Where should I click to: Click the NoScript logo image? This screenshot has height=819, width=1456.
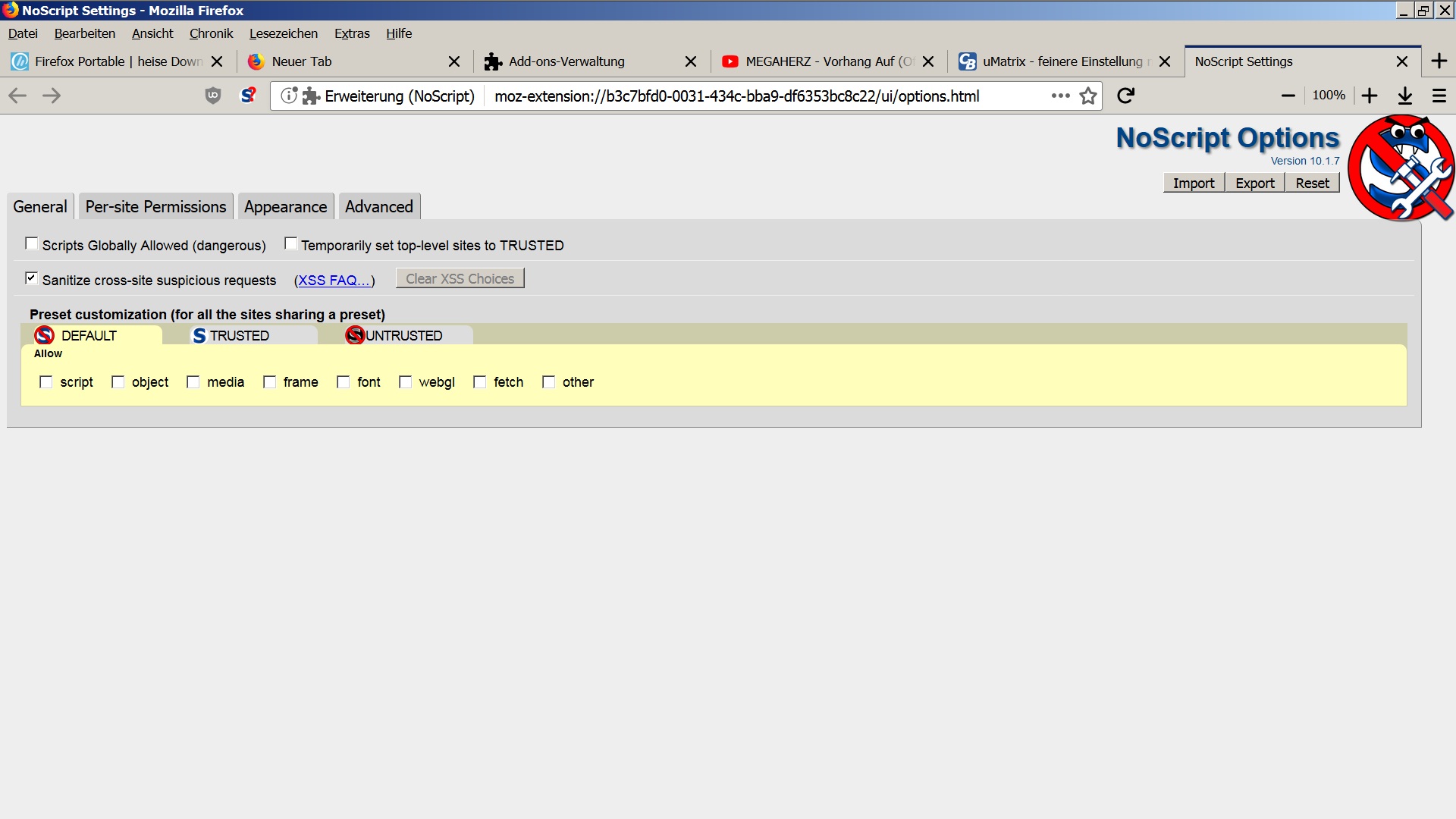1401,168
